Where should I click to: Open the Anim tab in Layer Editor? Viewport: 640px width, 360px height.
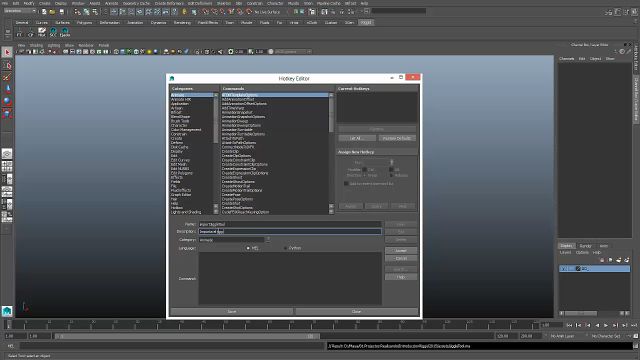click(x=604, y=246)
